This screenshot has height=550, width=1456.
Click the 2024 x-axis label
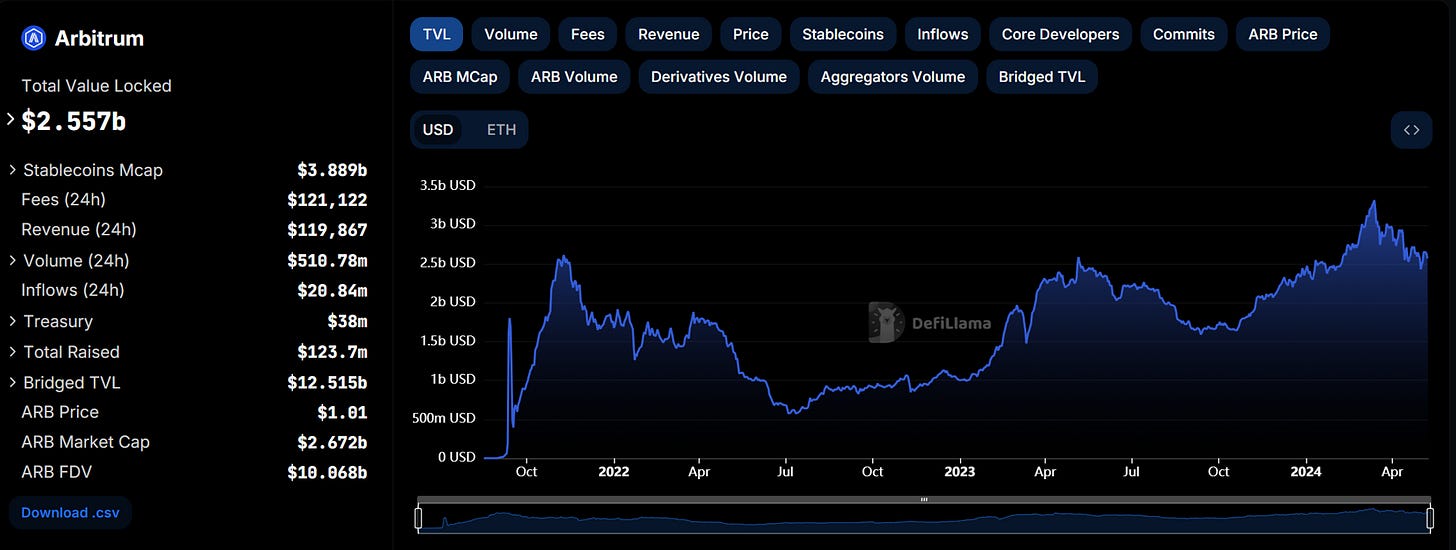[1304, 471]
